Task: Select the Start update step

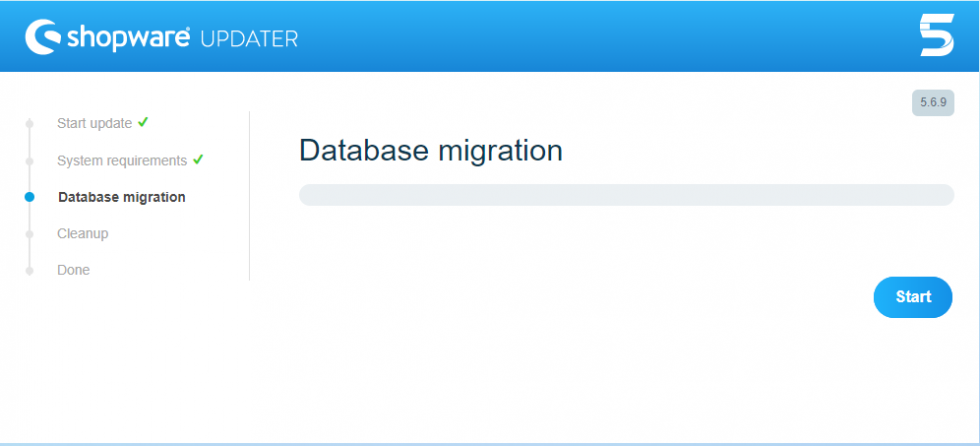Action: pyautogui.click(x=94, y=124)
